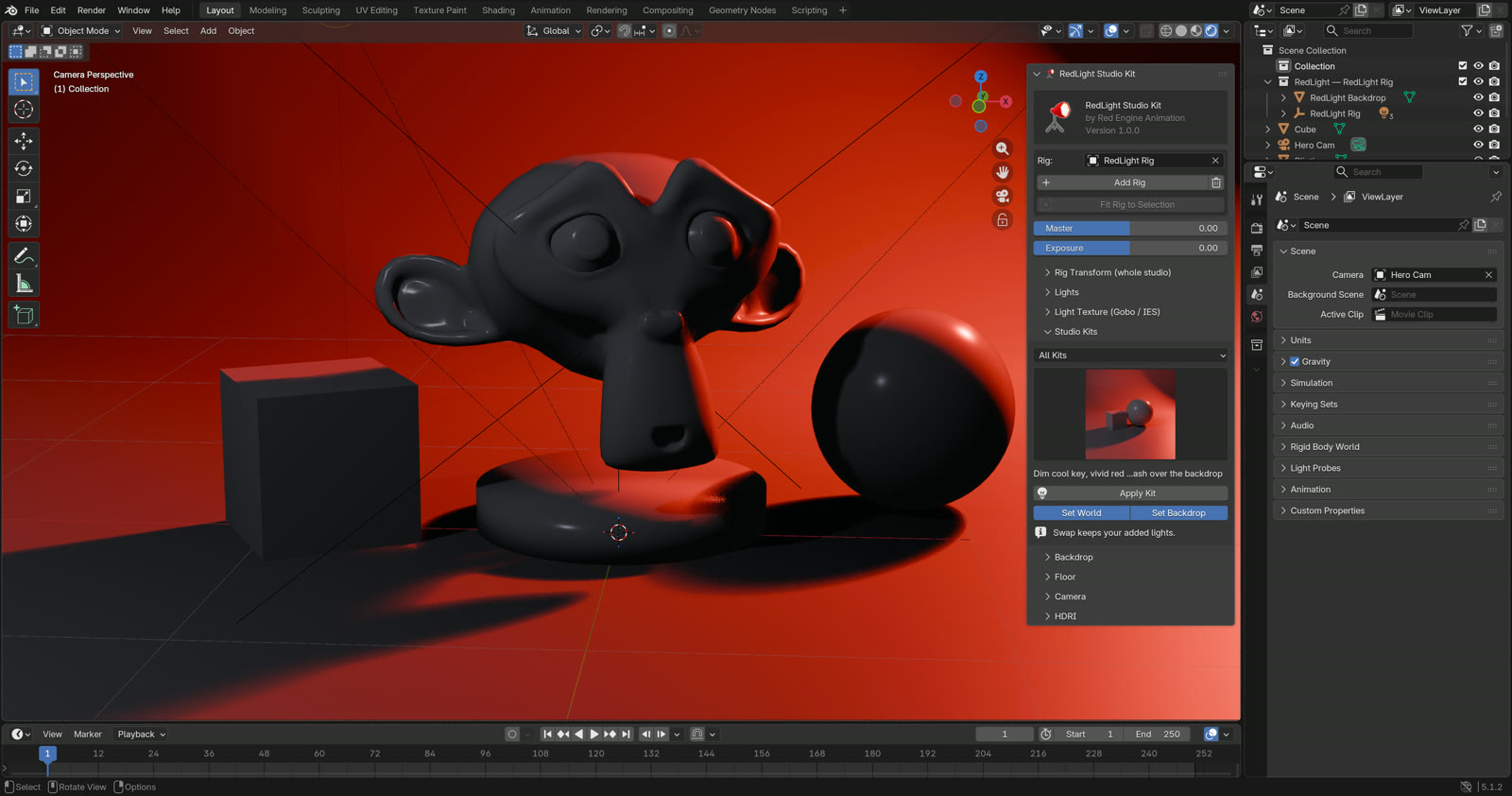Toggle Hero Cam viewport visibility
The height and width of the screenshot is (796, 1512).
click(1478, 145)
